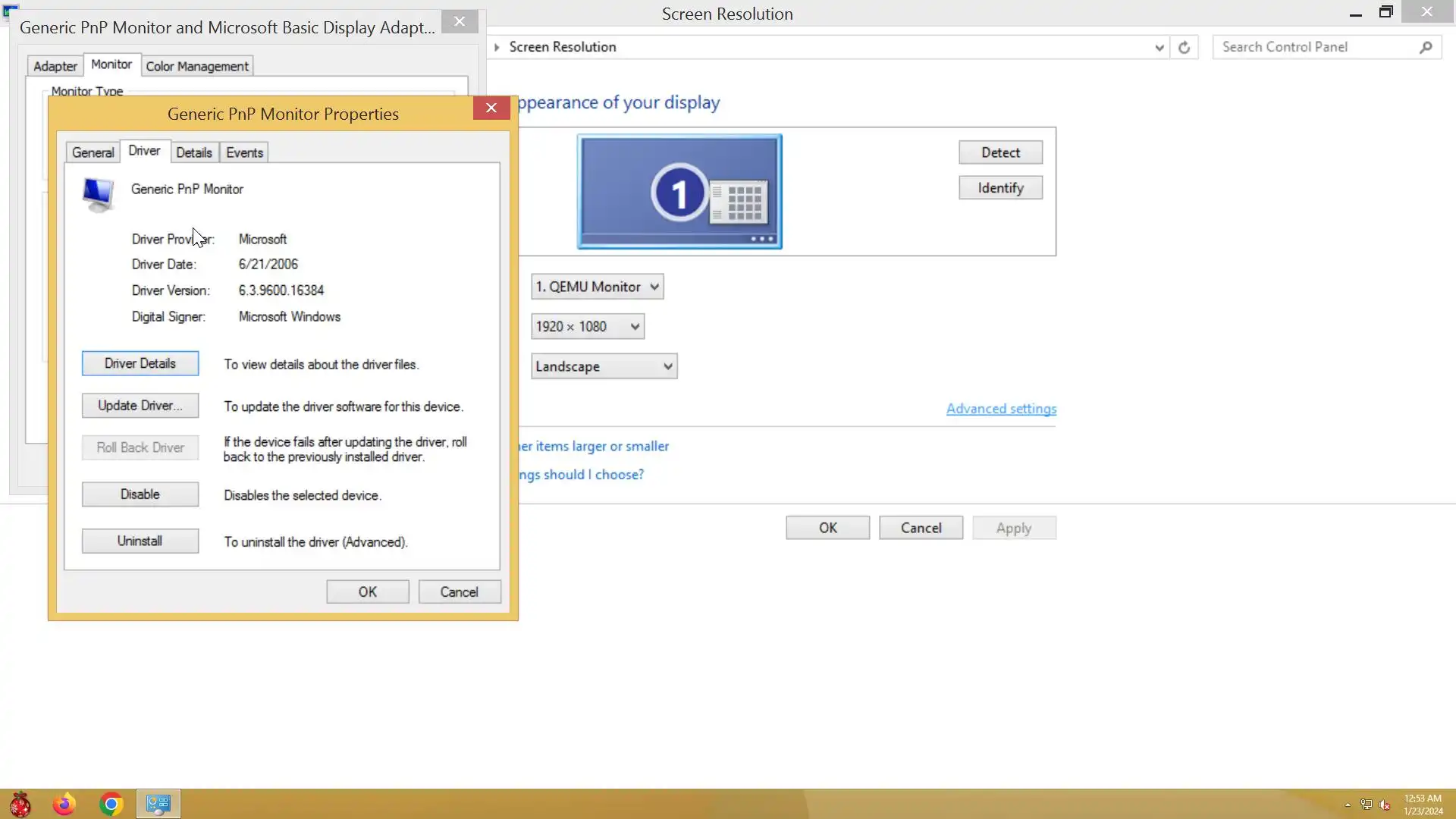This screenshot has width=1456, height=819.
Task: Click the network tray icon
Action: (x=1366, y=805)
